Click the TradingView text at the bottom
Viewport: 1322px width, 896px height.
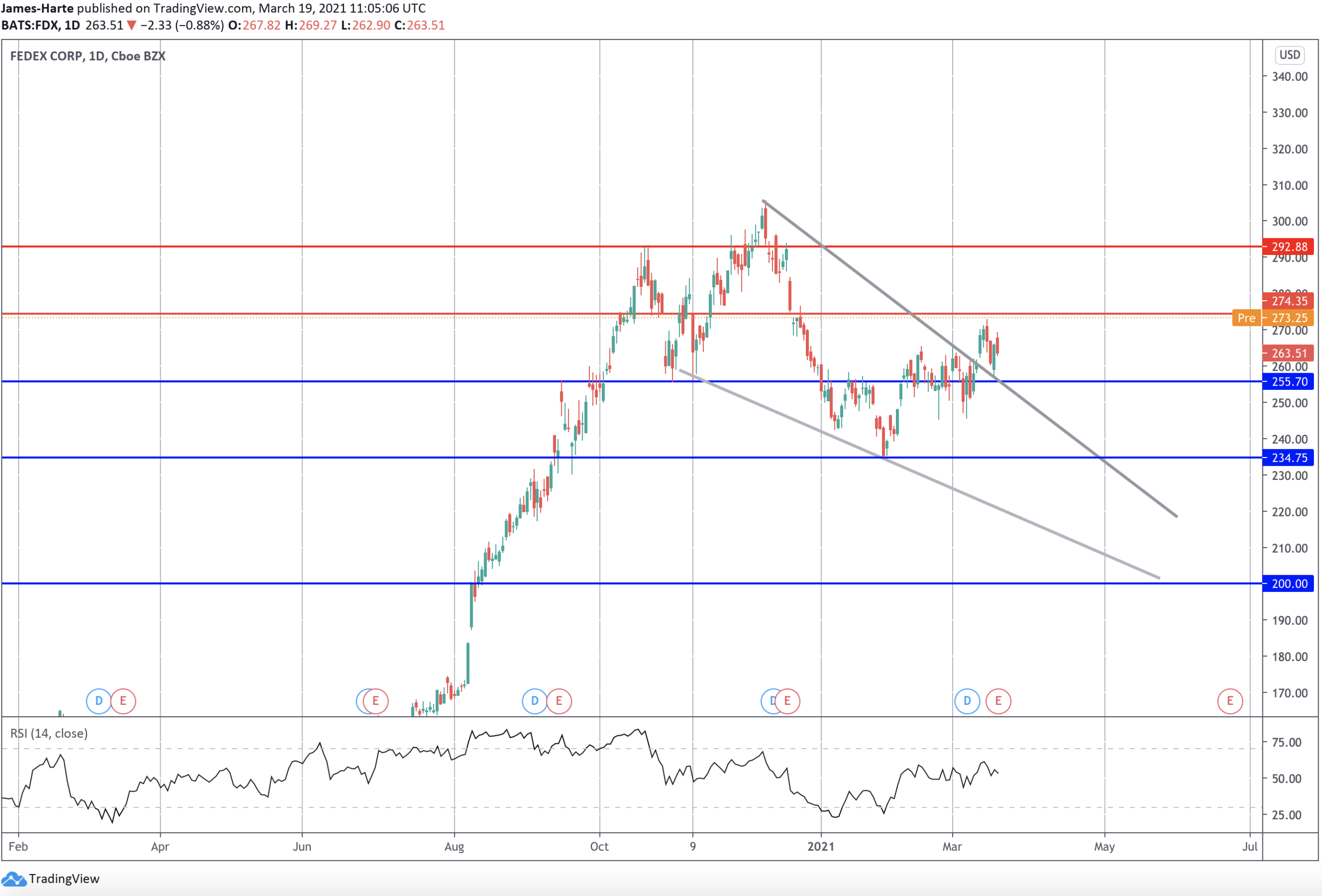[x=64, y=879]
